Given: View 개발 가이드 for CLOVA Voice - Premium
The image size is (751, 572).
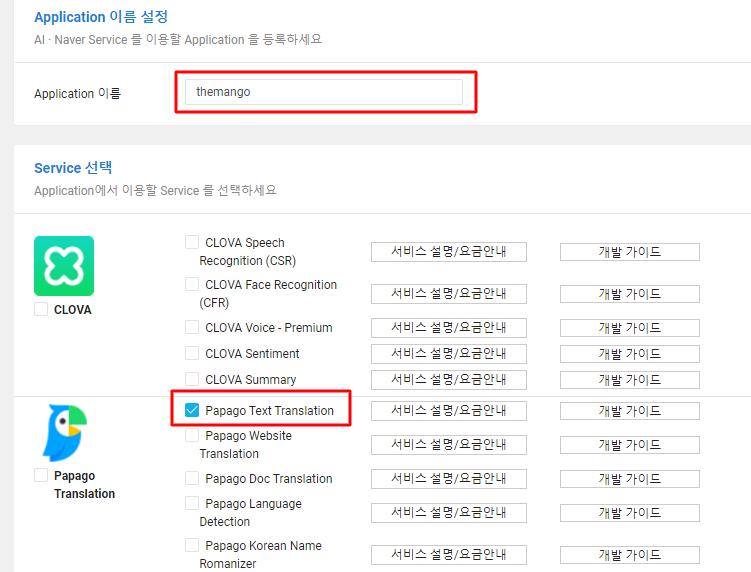Looking at the screenshot, I should point(630,328).
